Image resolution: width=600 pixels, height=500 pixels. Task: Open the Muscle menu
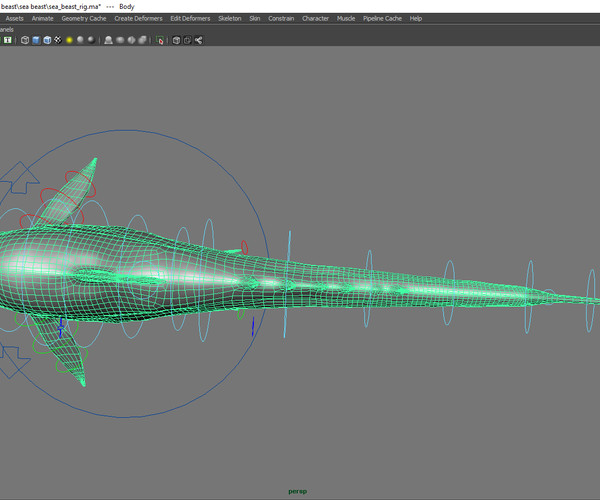[345, 18]
